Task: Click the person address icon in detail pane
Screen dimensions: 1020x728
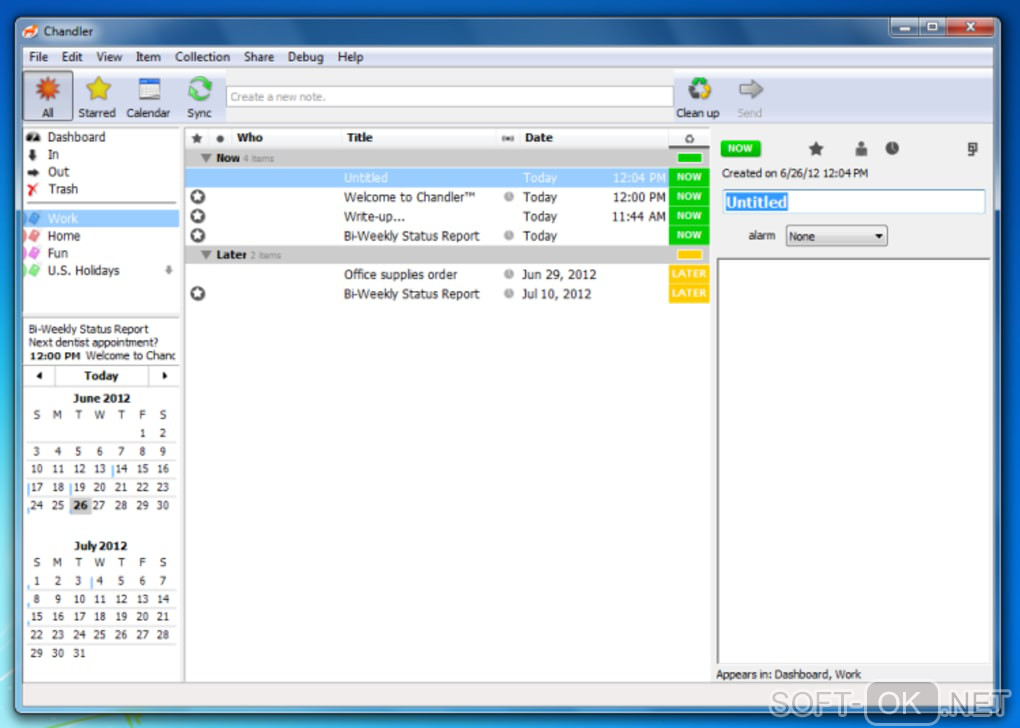Action: point(861,149)
